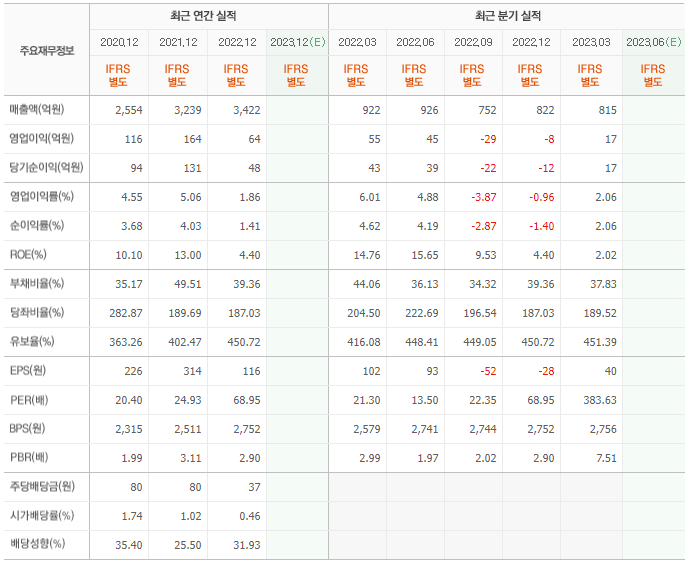Screen dimensions: 693x565
Task: Select ROE value 13.00
Action: pos(188,256)
